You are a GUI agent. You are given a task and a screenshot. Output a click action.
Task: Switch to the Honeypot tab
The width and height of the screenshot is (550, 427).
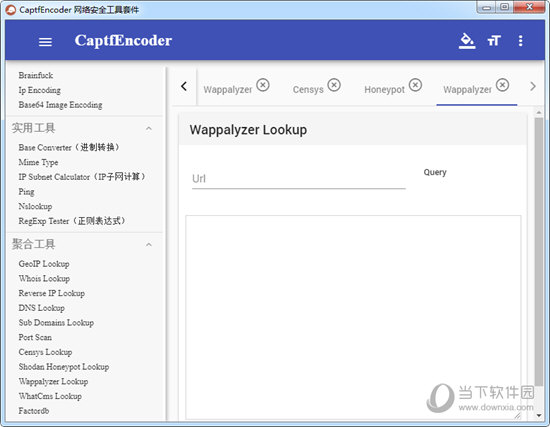[384, 90]
